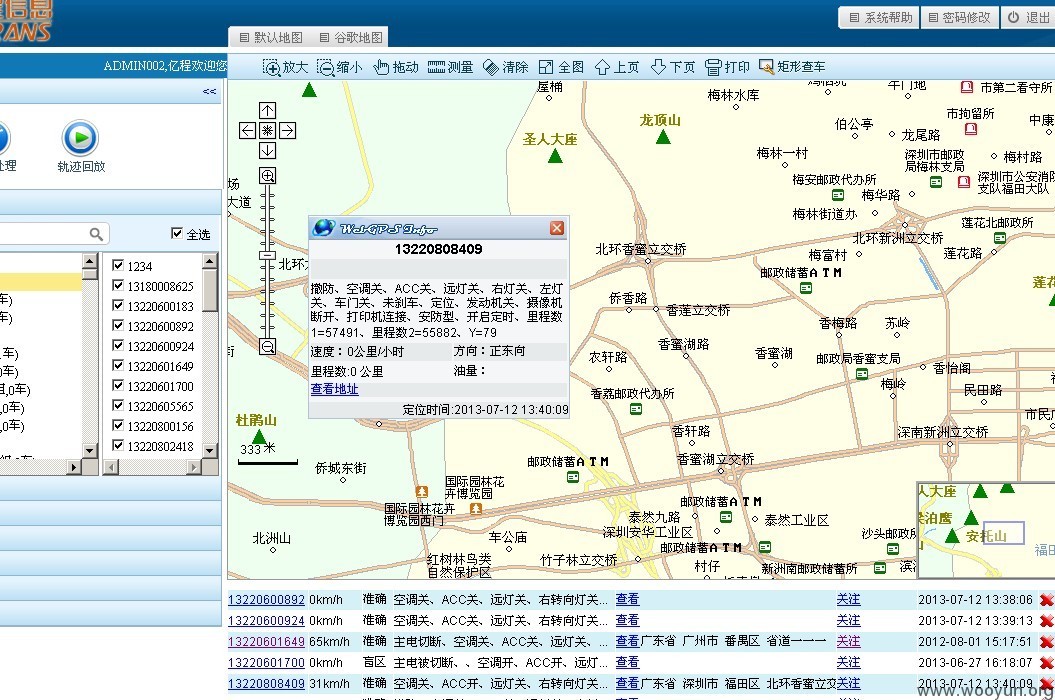1055x700 pixels.
Task: Open the 查看地址 link in popup
Action: (334, 388)
